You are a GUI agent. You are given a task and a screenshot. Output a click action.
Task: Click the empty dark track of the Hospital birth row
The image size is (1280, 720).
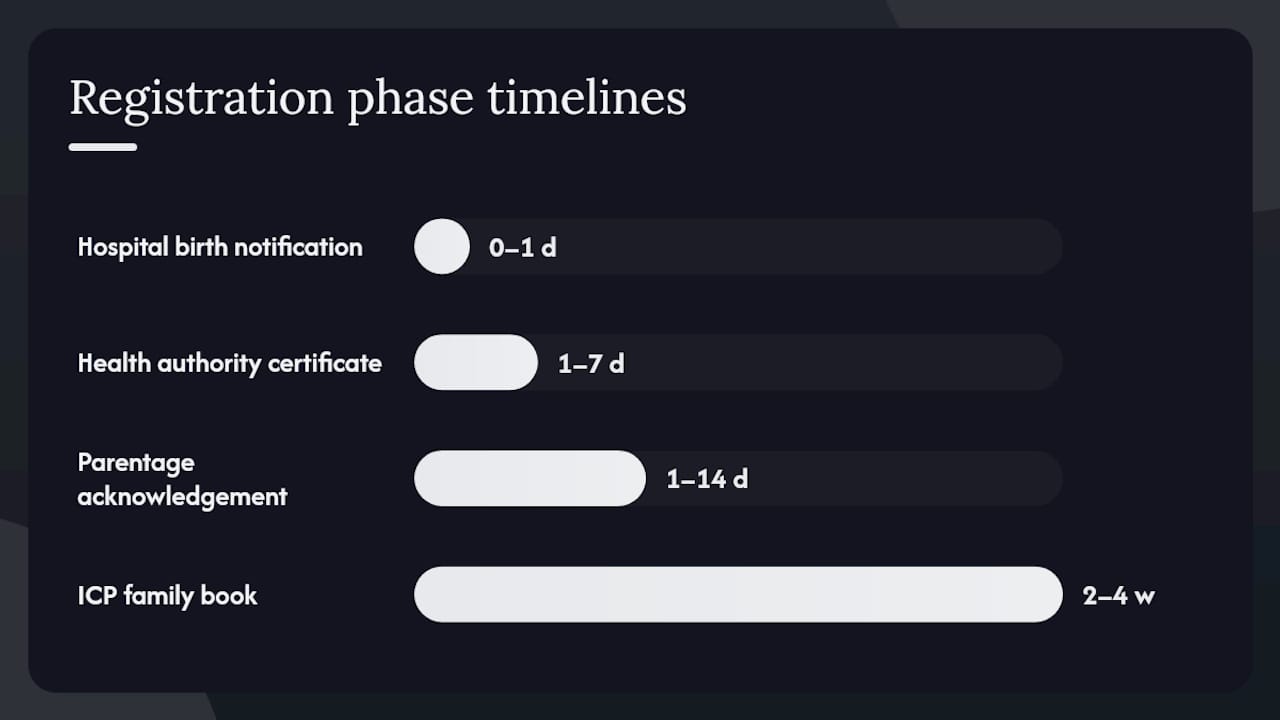[810, 246]
